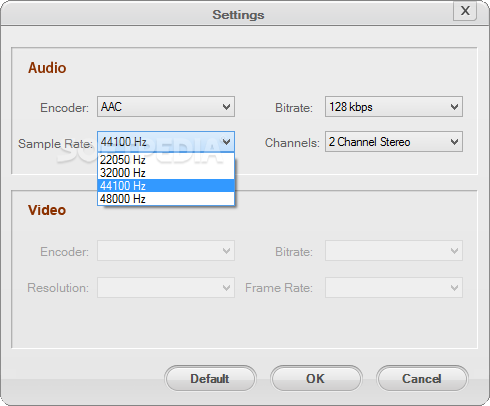This screenshot has height=406, width=490.
Task: Dismiss the dialog with Cancel
Action: coord(422,379)
